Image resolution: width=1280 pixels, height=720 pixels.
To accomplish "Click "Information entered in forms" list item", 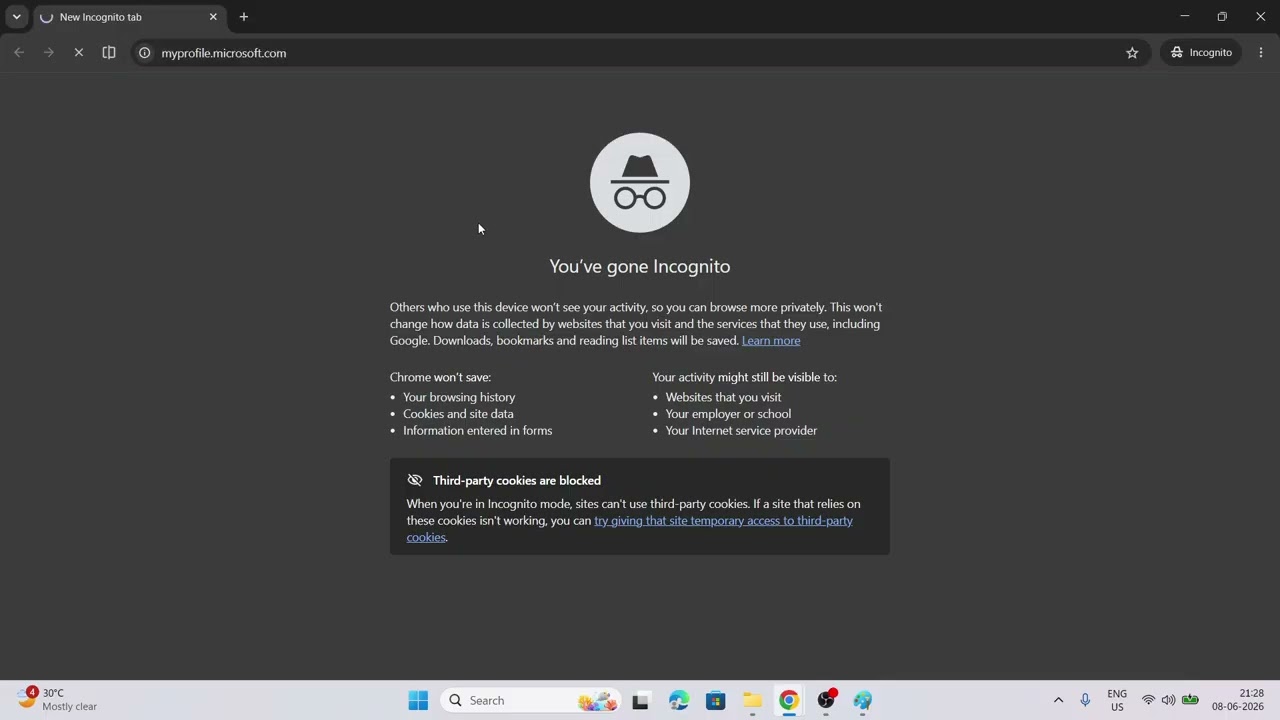I will click(477, 431).
